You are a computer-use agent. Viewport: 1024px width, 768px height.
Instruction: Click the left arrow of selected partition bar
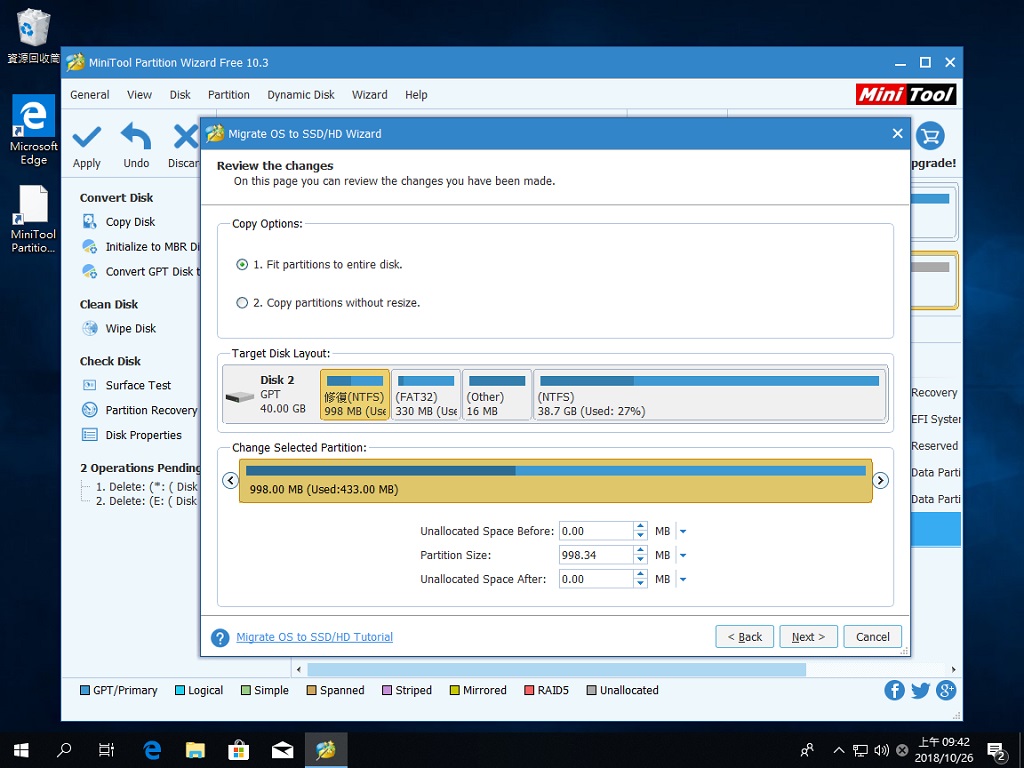click(230, 481)
